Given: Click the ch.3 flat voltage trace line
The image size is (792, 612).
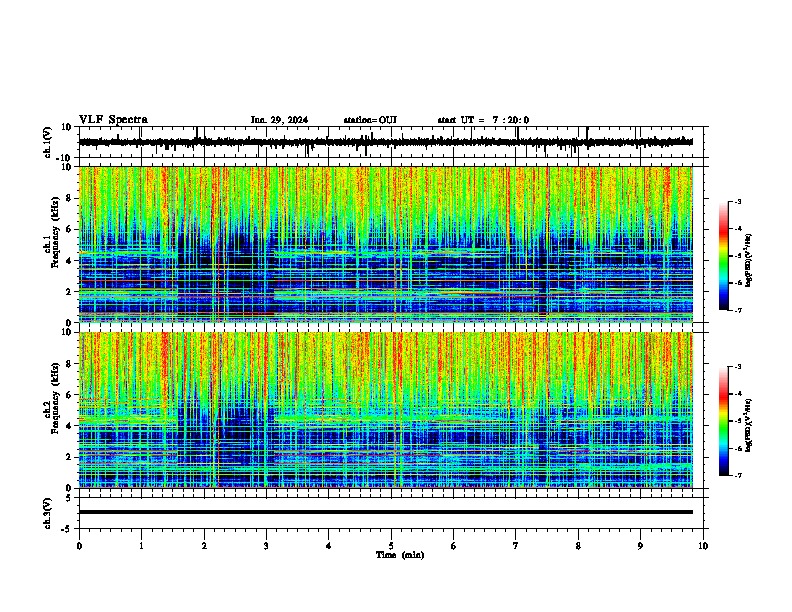Looking at the screenshot, I should pos(386,512).
